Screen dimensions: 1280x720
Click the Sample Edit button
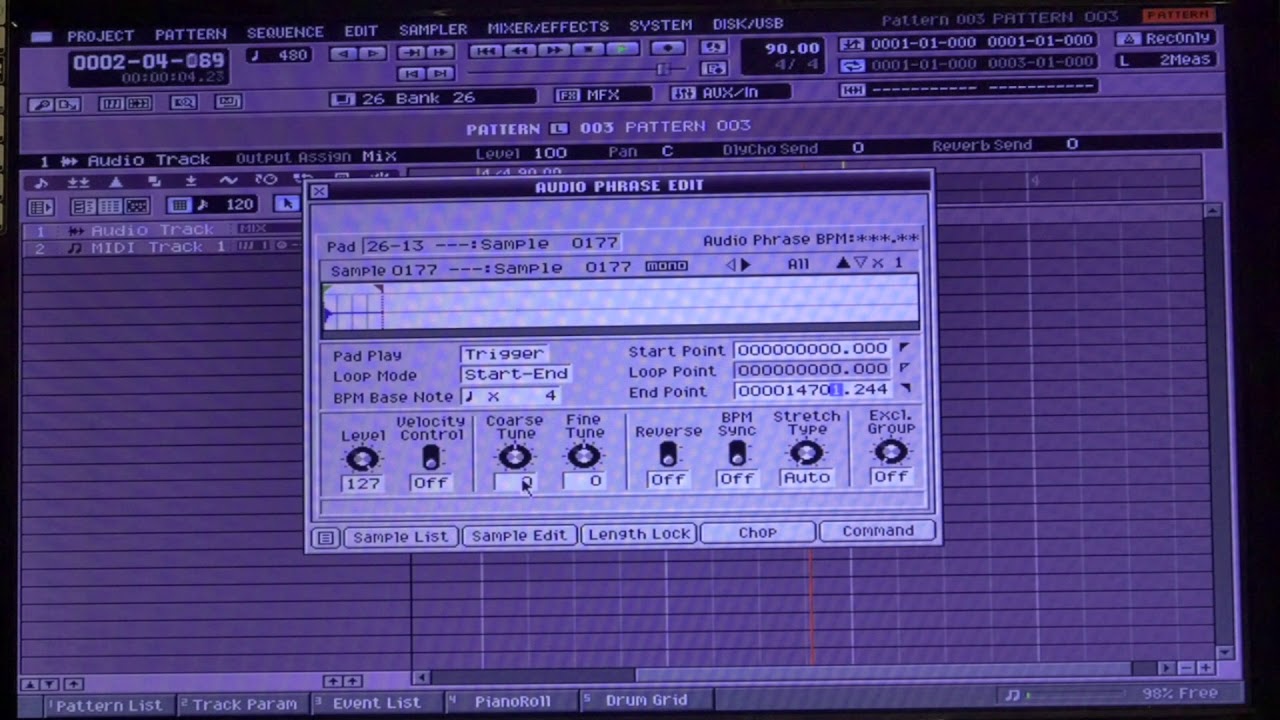point(518,535)
